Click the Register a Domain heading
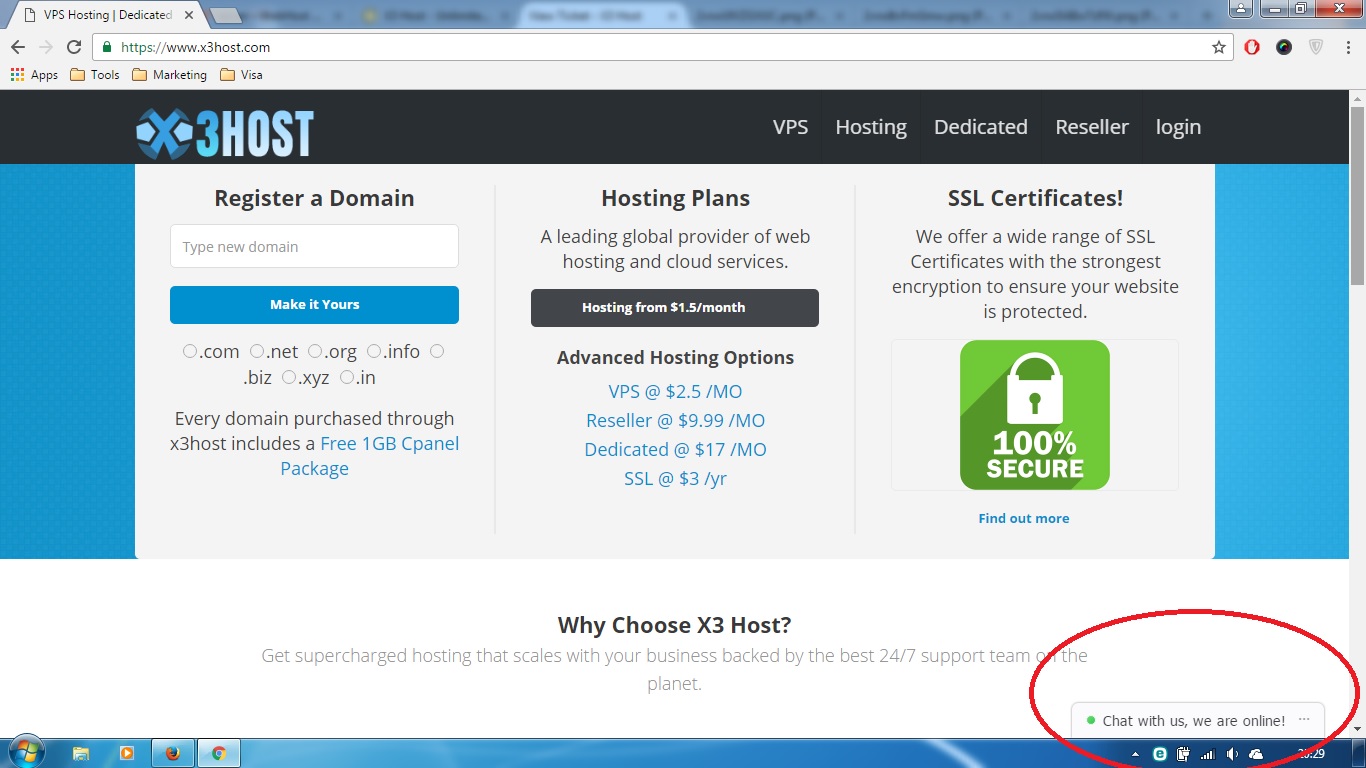Image resolution: width=1366 pixels, height=768 pixels. (x=314, y=198)
